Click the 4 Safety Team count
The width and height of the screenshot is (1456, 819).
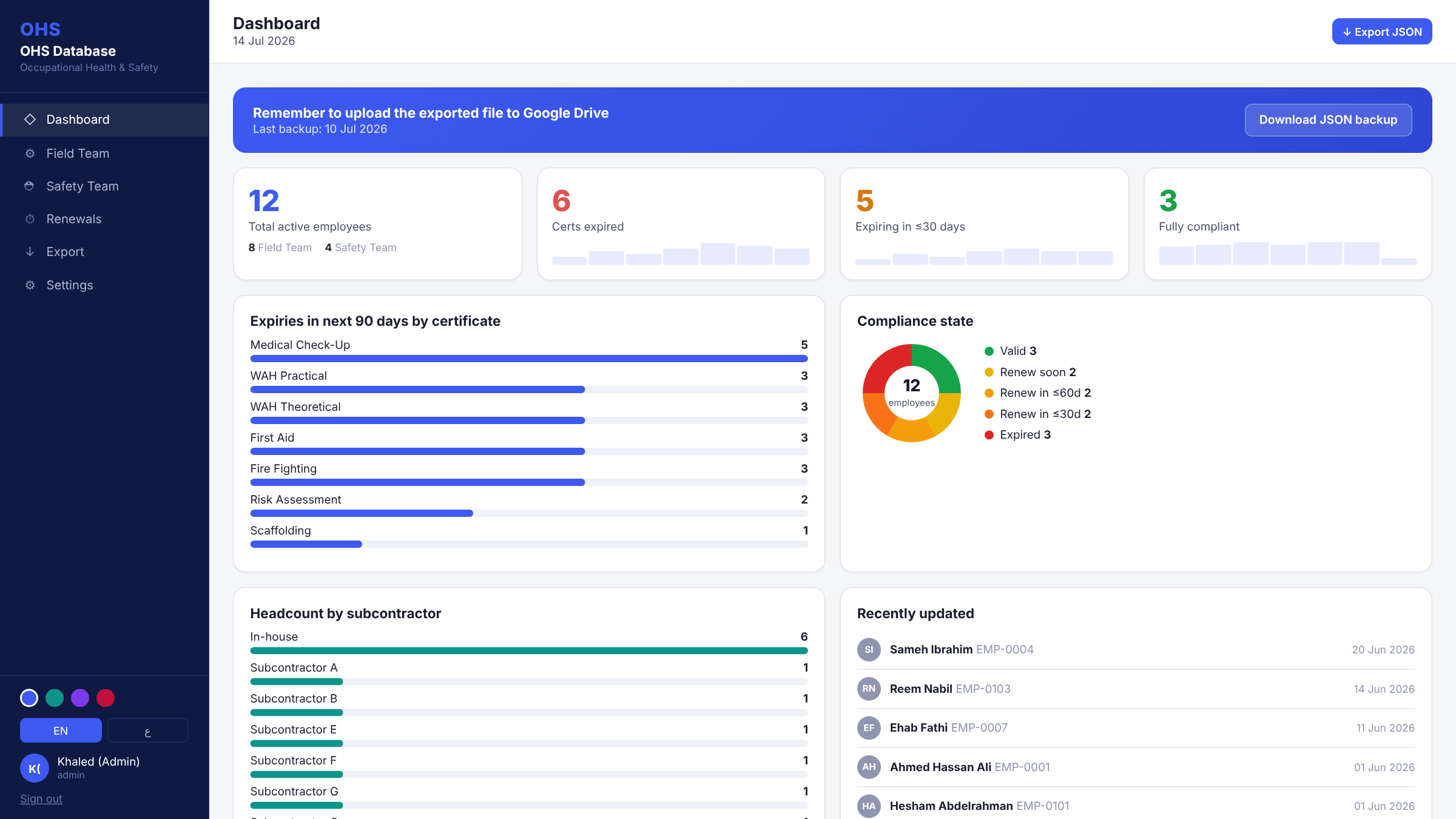click(361, 248)
